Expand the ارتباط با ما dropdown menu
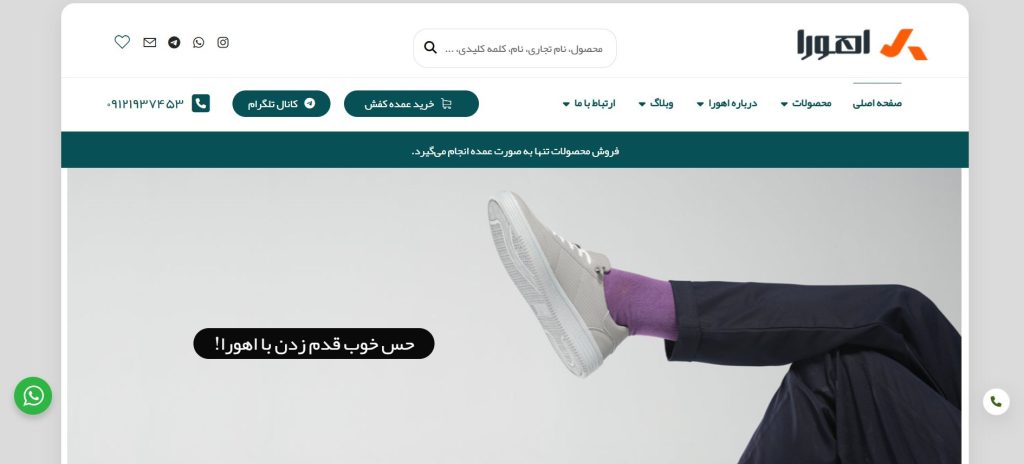 (589, 103)
